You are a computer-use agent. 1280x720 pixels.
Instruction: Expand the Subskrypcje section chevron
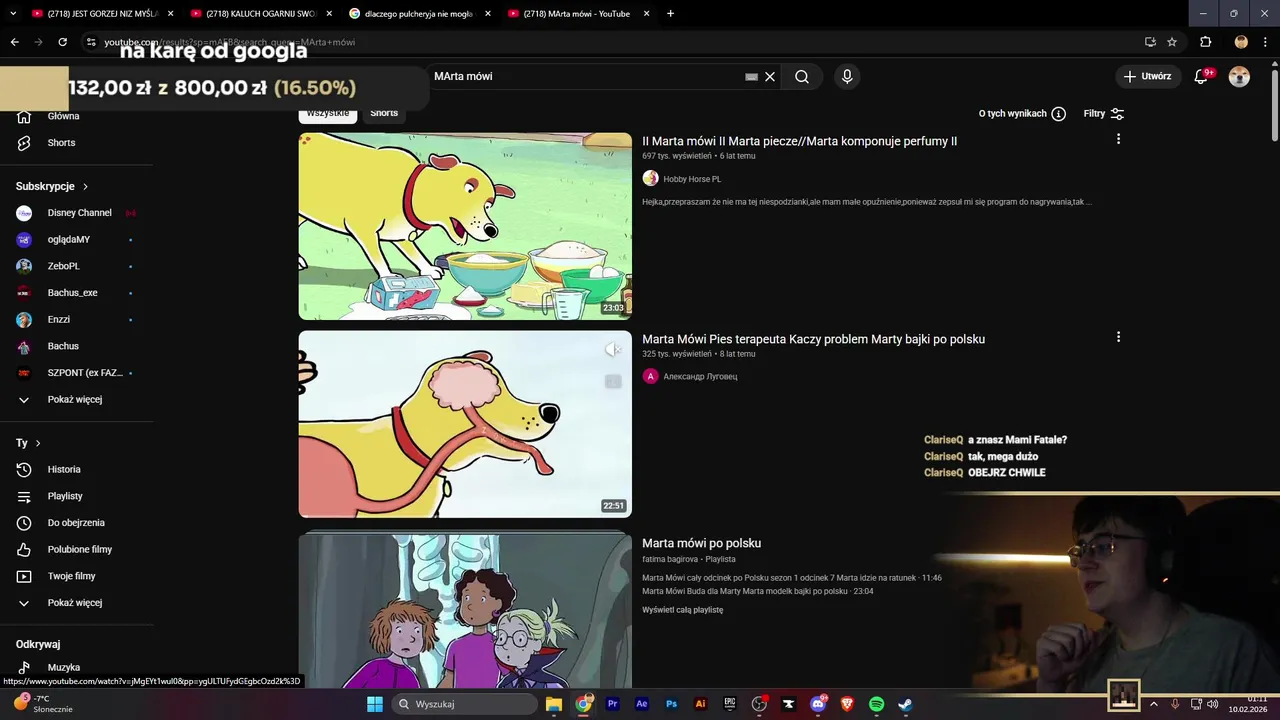point(85,187)
